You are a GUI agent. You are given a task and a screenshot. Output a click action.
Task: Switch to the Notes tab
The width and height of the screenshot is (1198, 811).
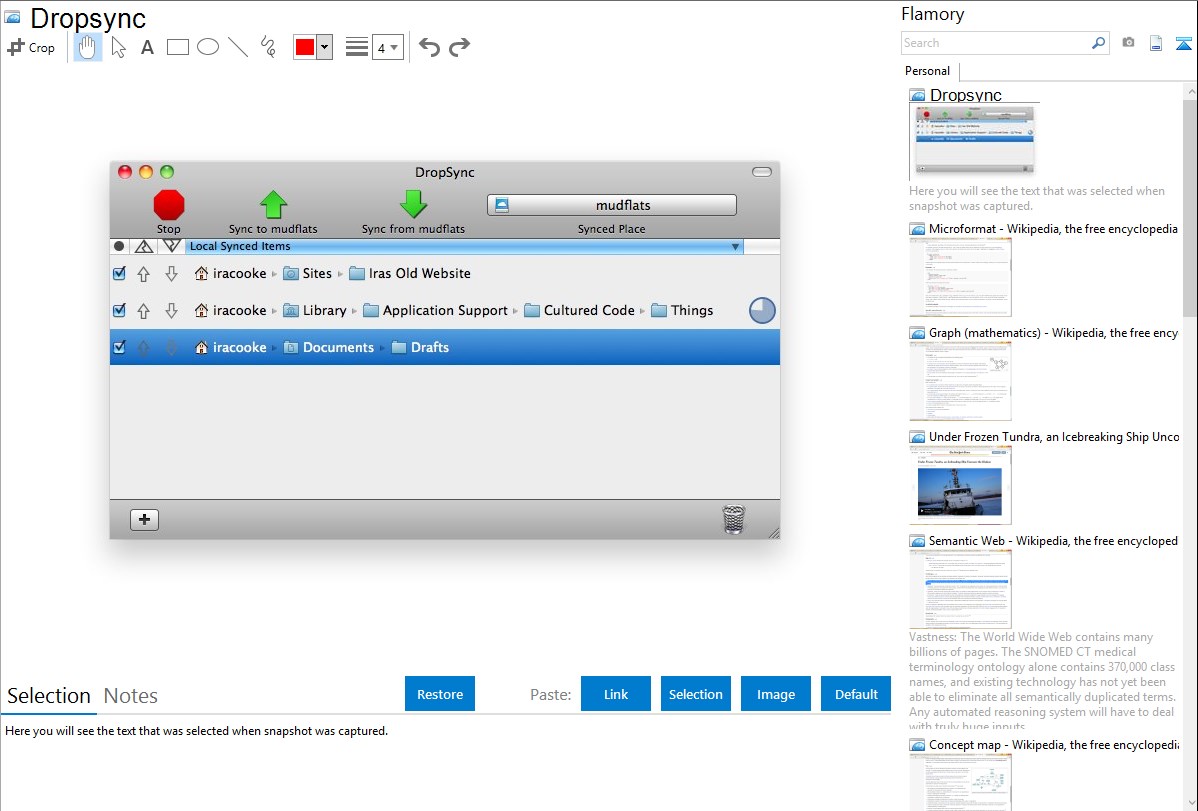[131, 696]
